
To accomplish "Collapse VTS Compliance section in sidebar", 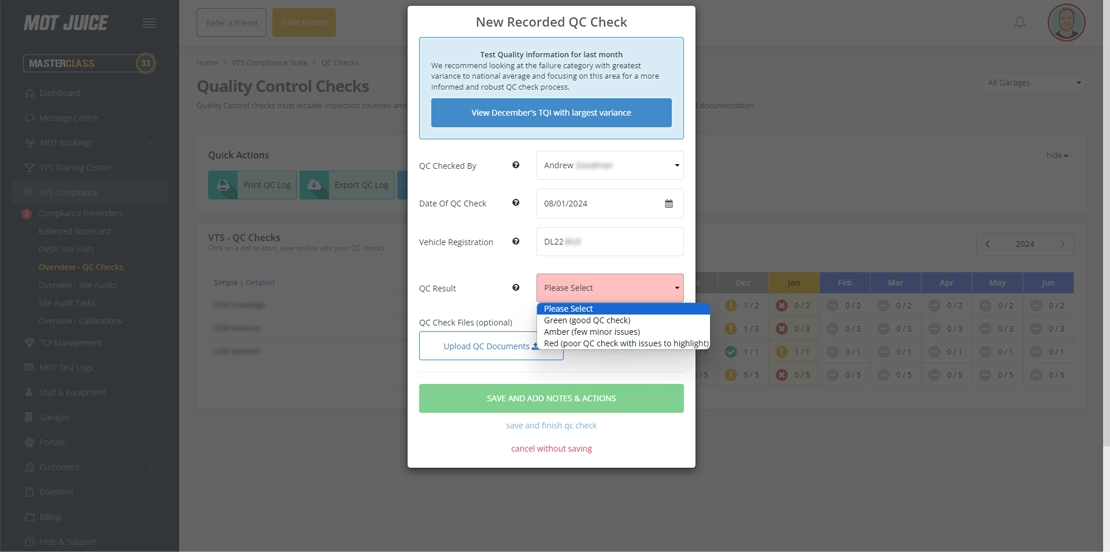I will coord(89,192).
